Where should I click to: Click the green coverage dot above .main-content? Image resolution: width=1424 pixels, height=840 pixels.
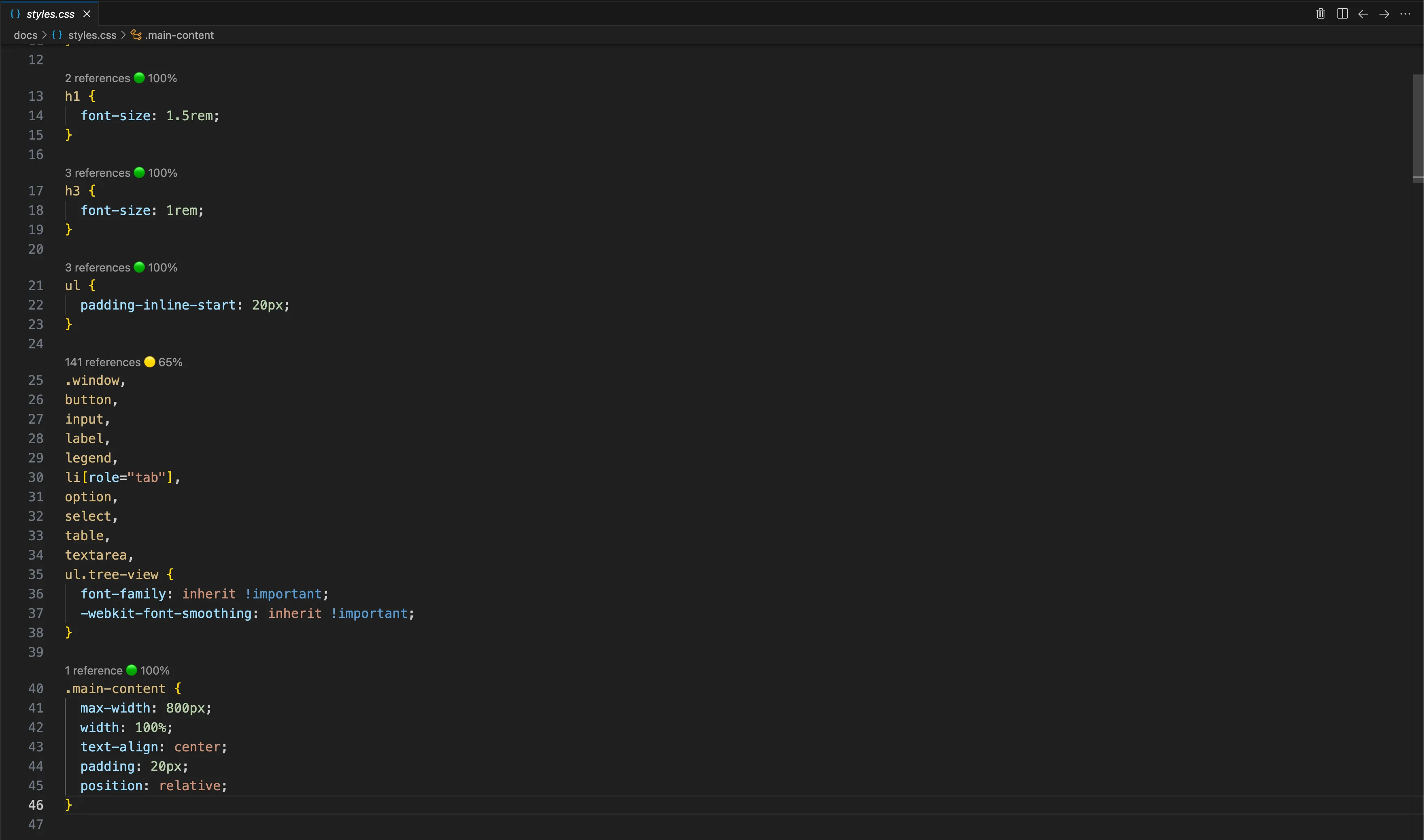132,670
